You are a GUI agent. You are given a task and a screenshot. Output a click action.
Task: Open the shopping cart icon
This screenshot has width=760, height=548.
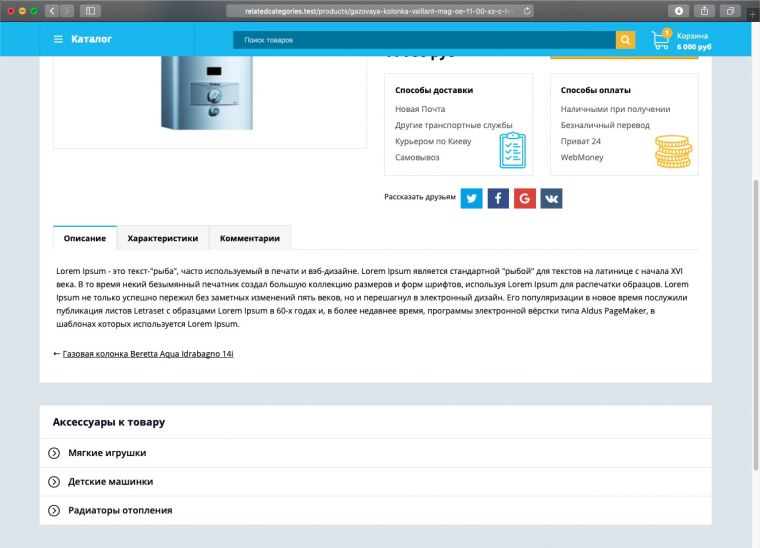tap(661, 40)
